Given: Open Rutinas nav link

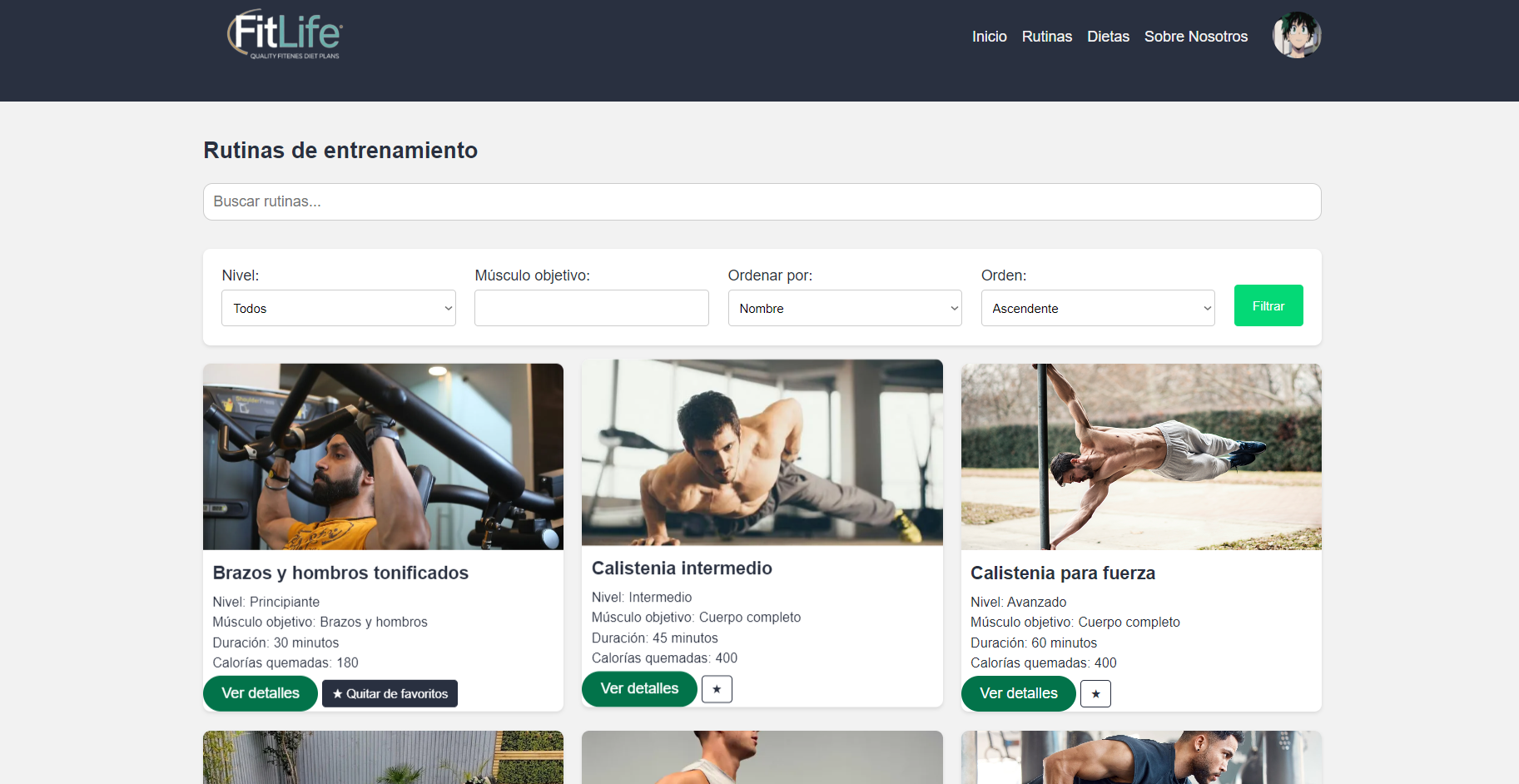Looking at the screenshot, I should pos(1047,37).
